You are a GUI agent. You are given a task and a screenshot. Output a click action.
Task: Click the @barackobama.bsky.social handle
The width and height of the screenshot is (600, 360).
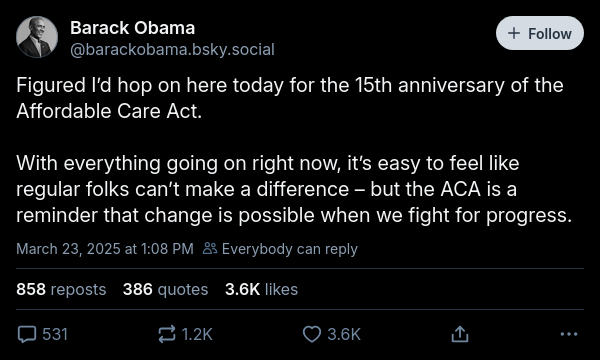[172, 50]
